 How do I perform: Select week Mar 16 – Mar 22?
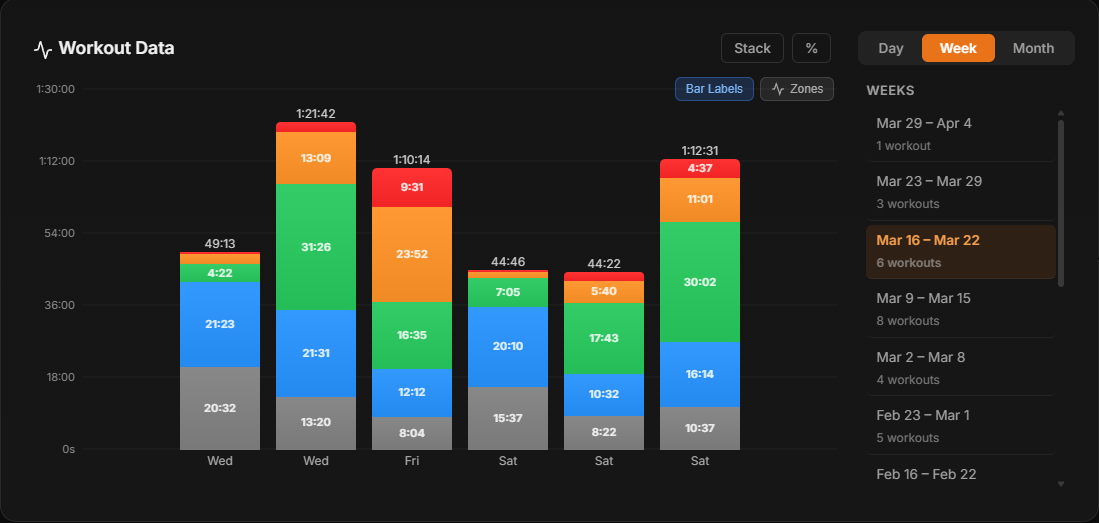tap(960, 251)
